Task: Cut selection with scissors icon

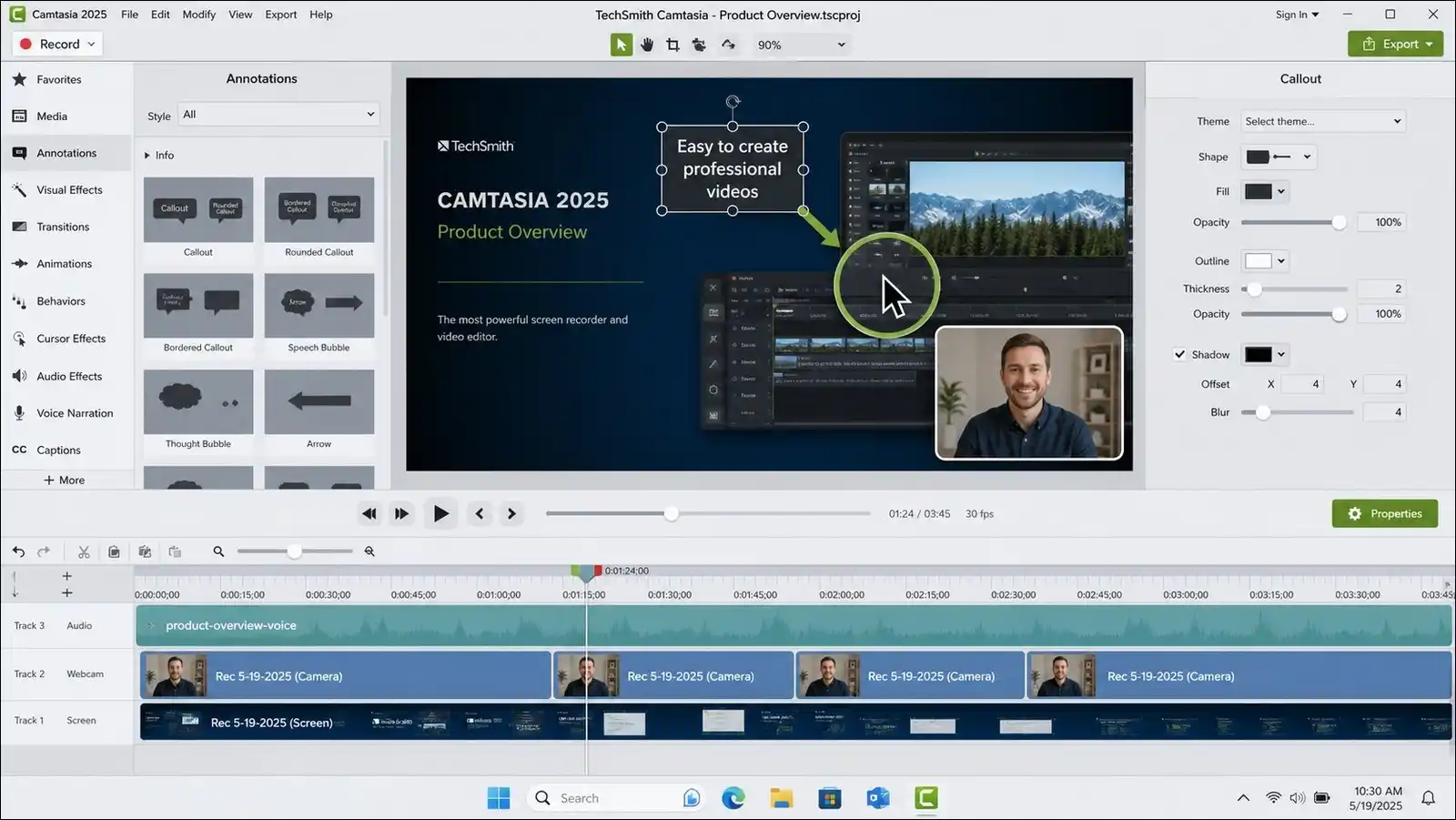Action: click(x=84, y=552)
